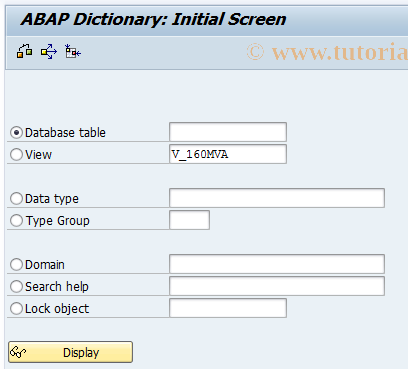
Task: Select the Database table radio button
Action: pos(16,133)
